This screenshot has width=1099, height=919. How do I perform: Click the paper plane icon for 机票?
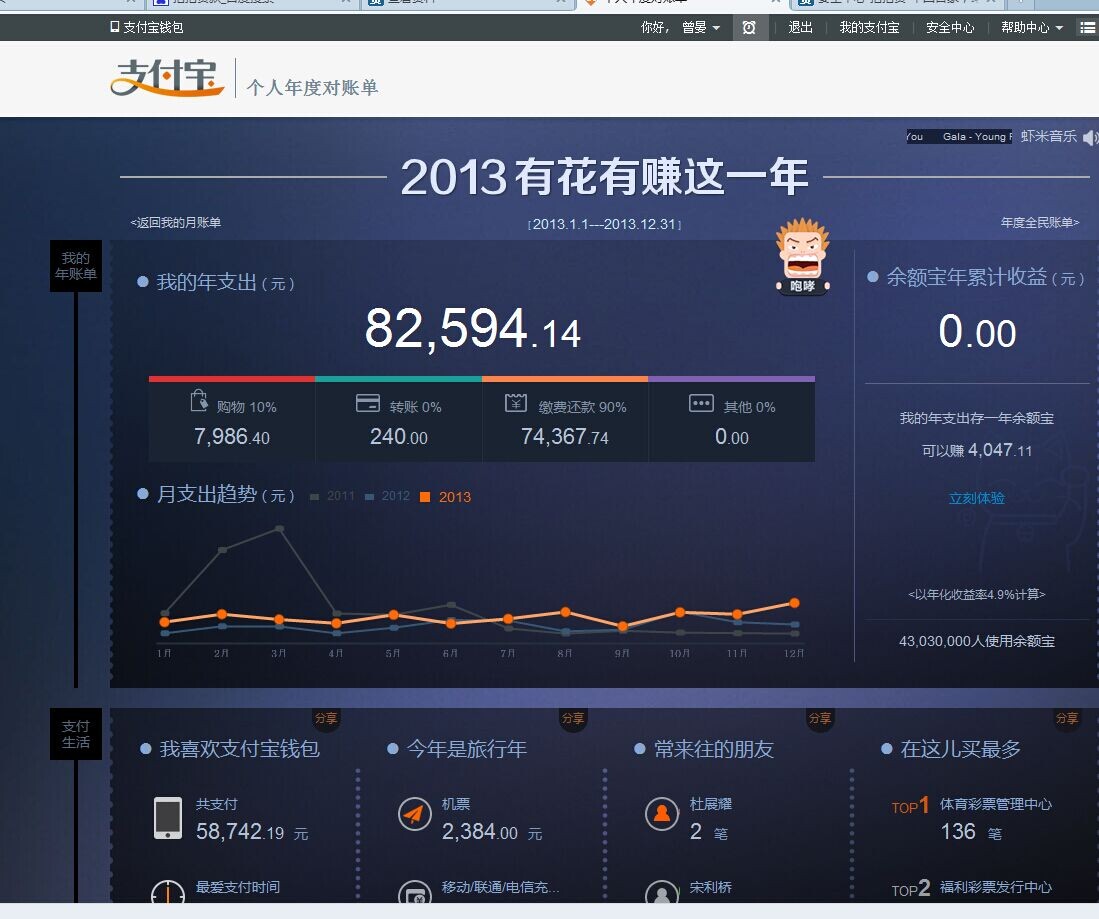415,814
